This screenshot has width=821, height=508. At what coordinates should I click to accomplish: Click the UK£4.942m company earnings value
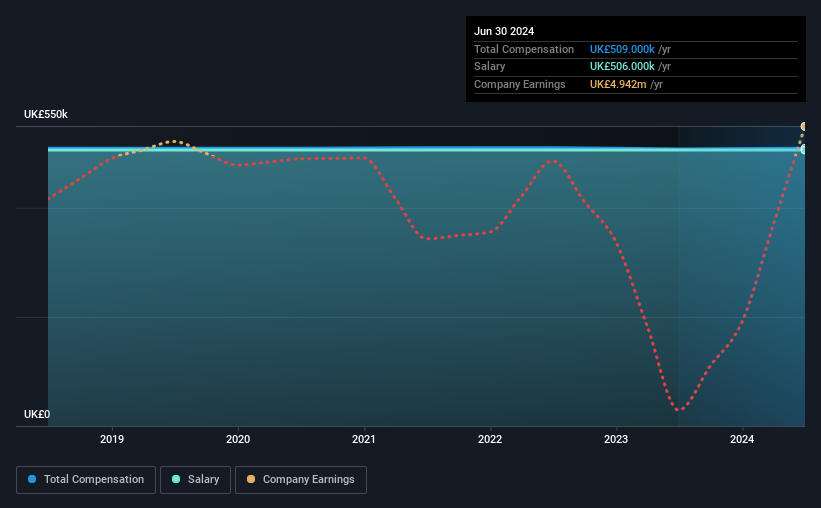[618, 84]
